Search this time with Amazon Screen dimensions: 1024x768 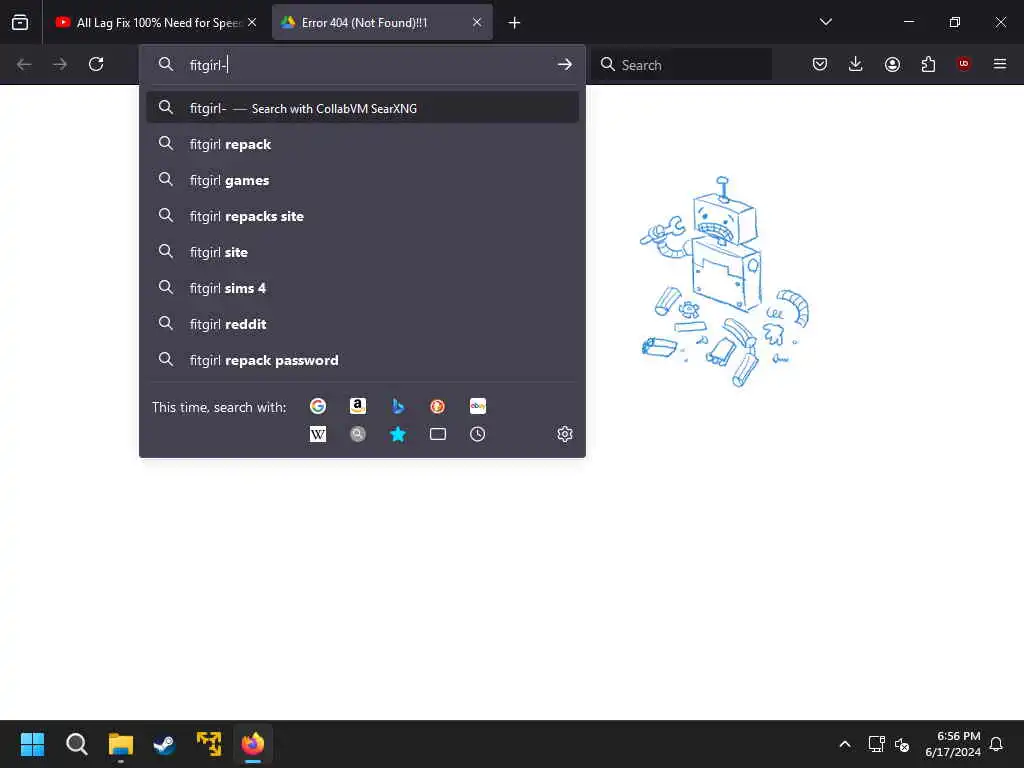[x=358, y=406]
